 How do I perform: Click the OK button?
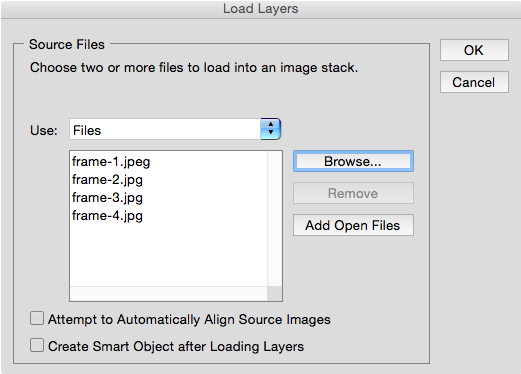tap(474, 50)
